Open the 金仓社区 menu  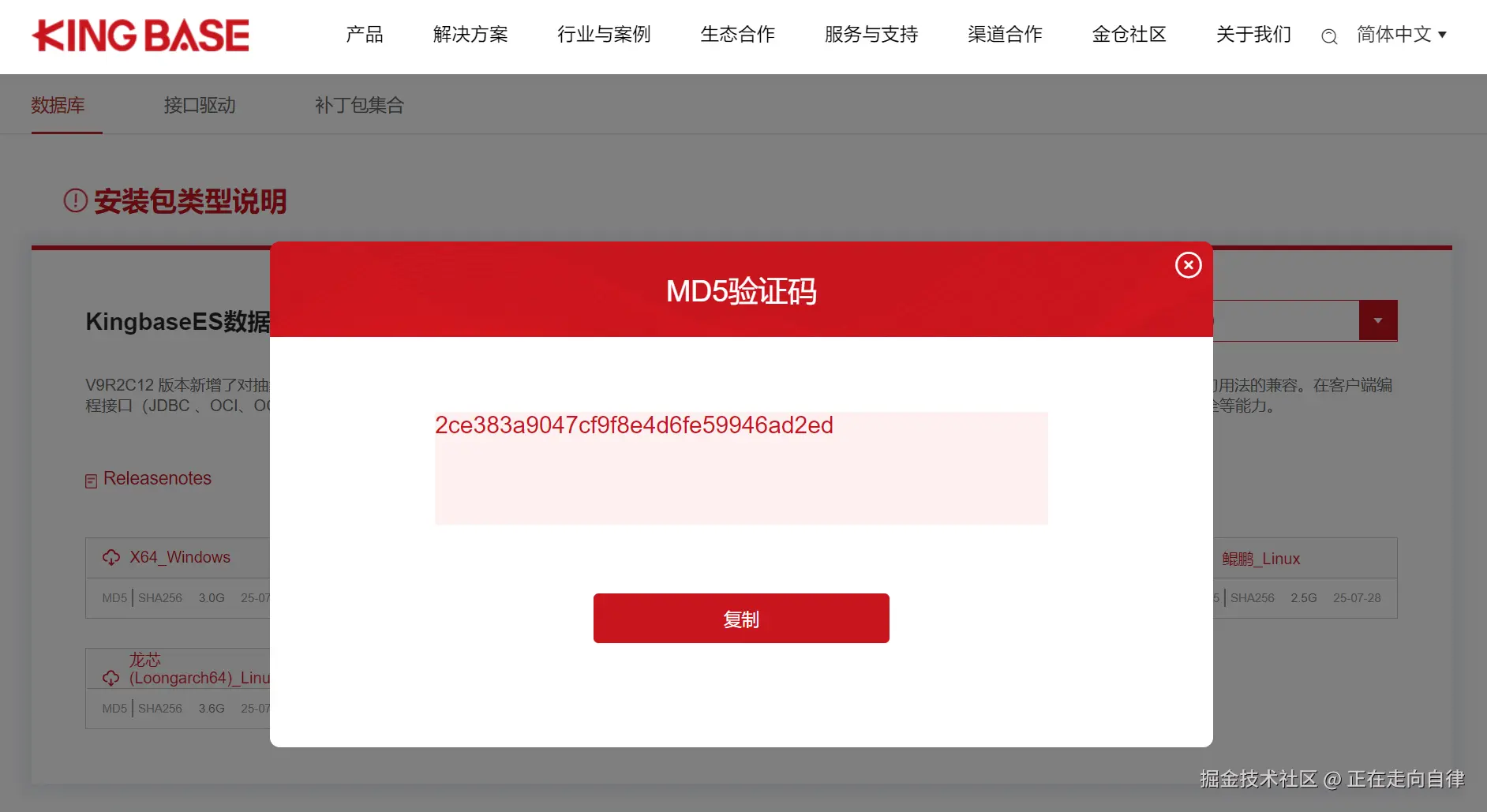click(1129, 35)
